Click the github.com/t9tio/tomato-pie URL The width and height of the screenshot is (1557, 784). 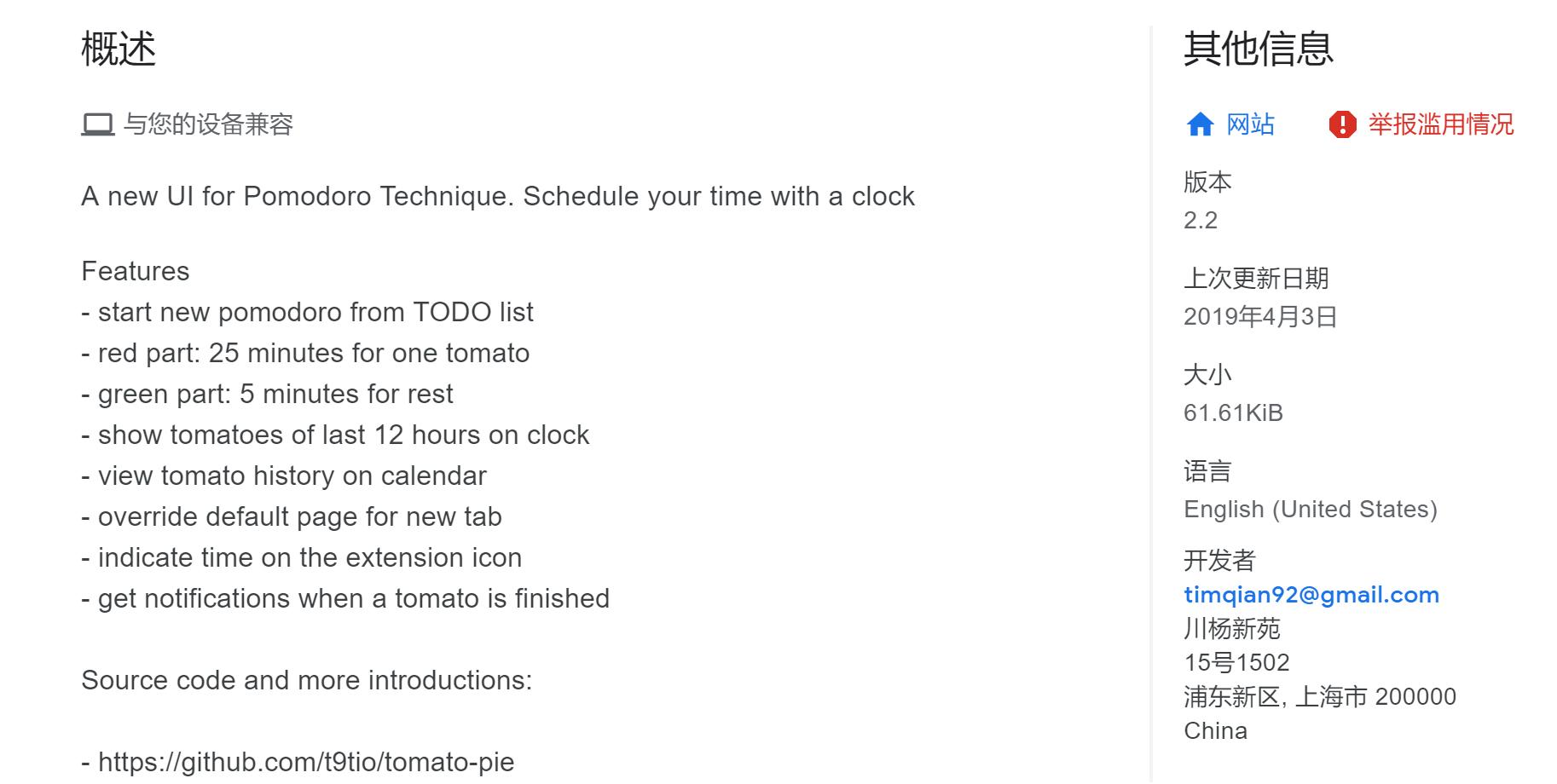click(306, 762)
